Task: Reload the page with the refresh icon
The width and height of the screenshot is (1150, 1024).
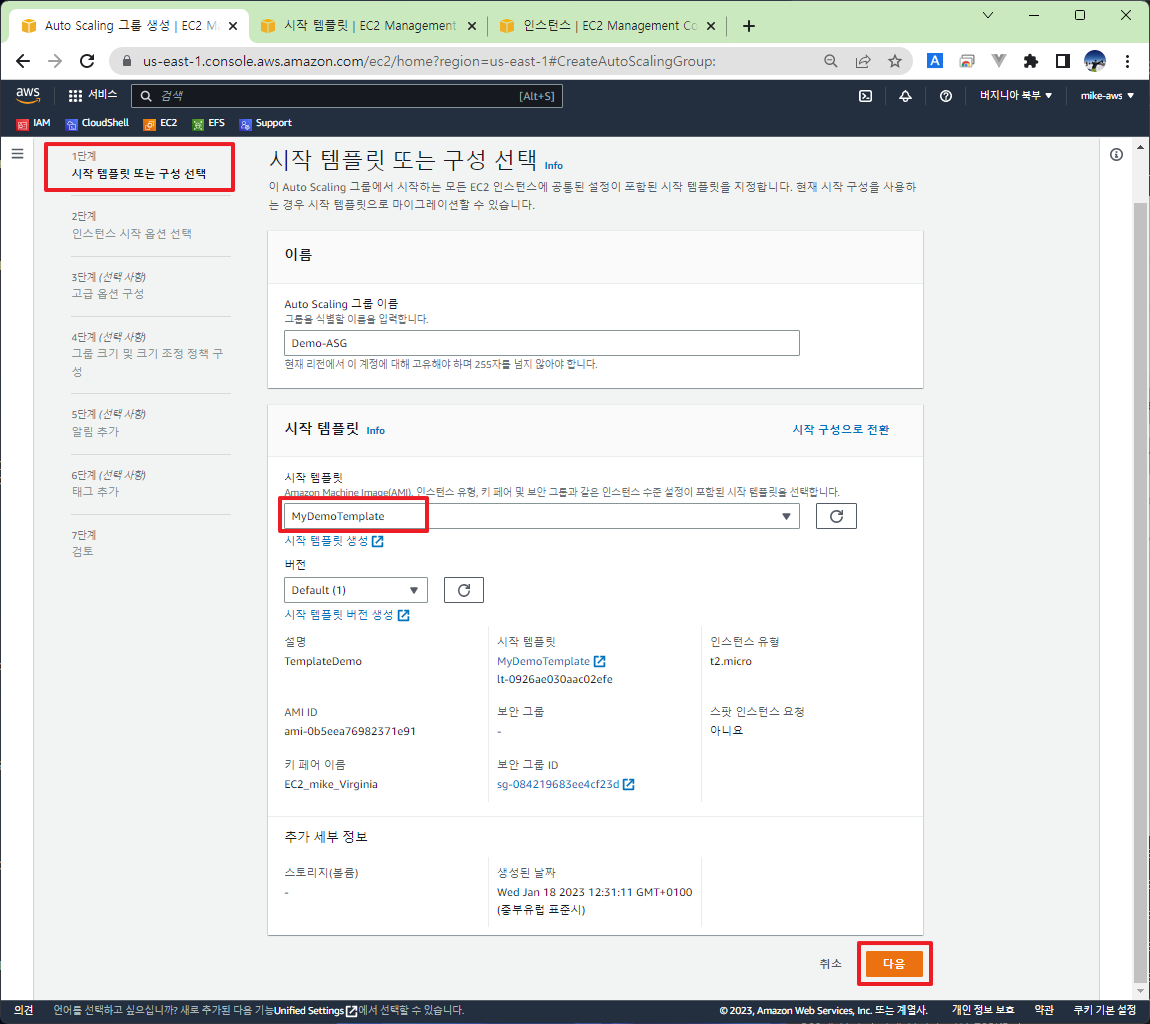Action: [87, 61]
